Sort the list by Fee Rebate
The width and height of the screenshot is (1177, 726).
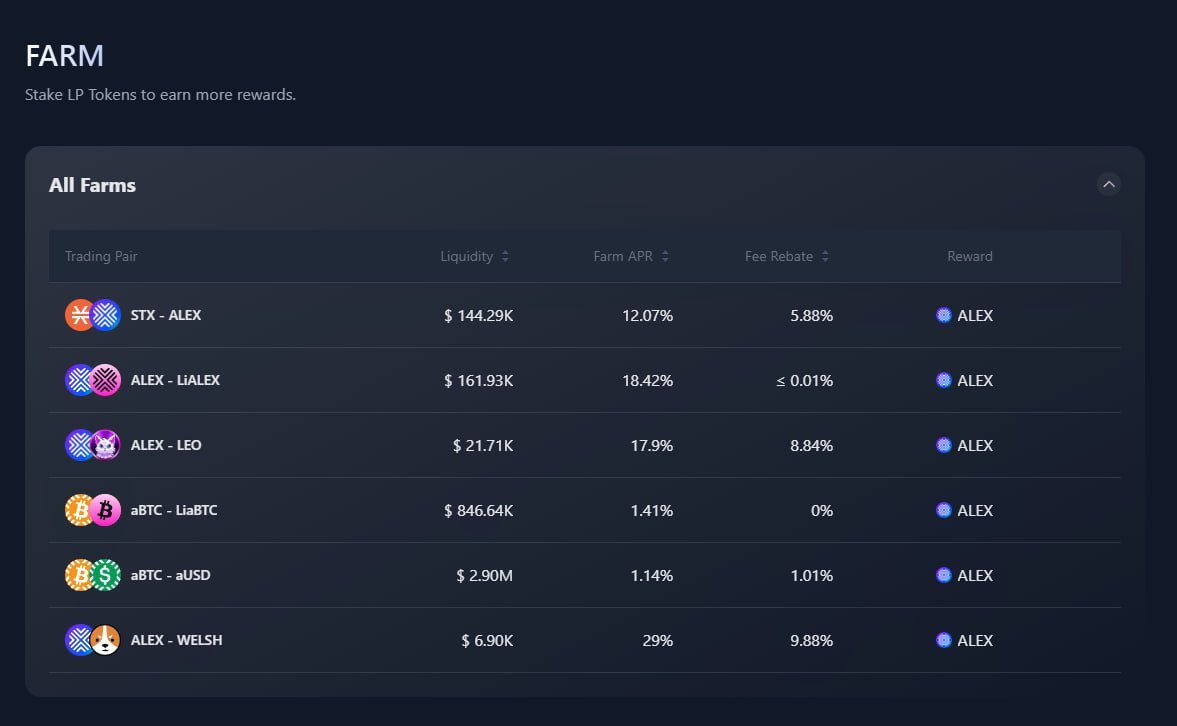click(786, 256)
